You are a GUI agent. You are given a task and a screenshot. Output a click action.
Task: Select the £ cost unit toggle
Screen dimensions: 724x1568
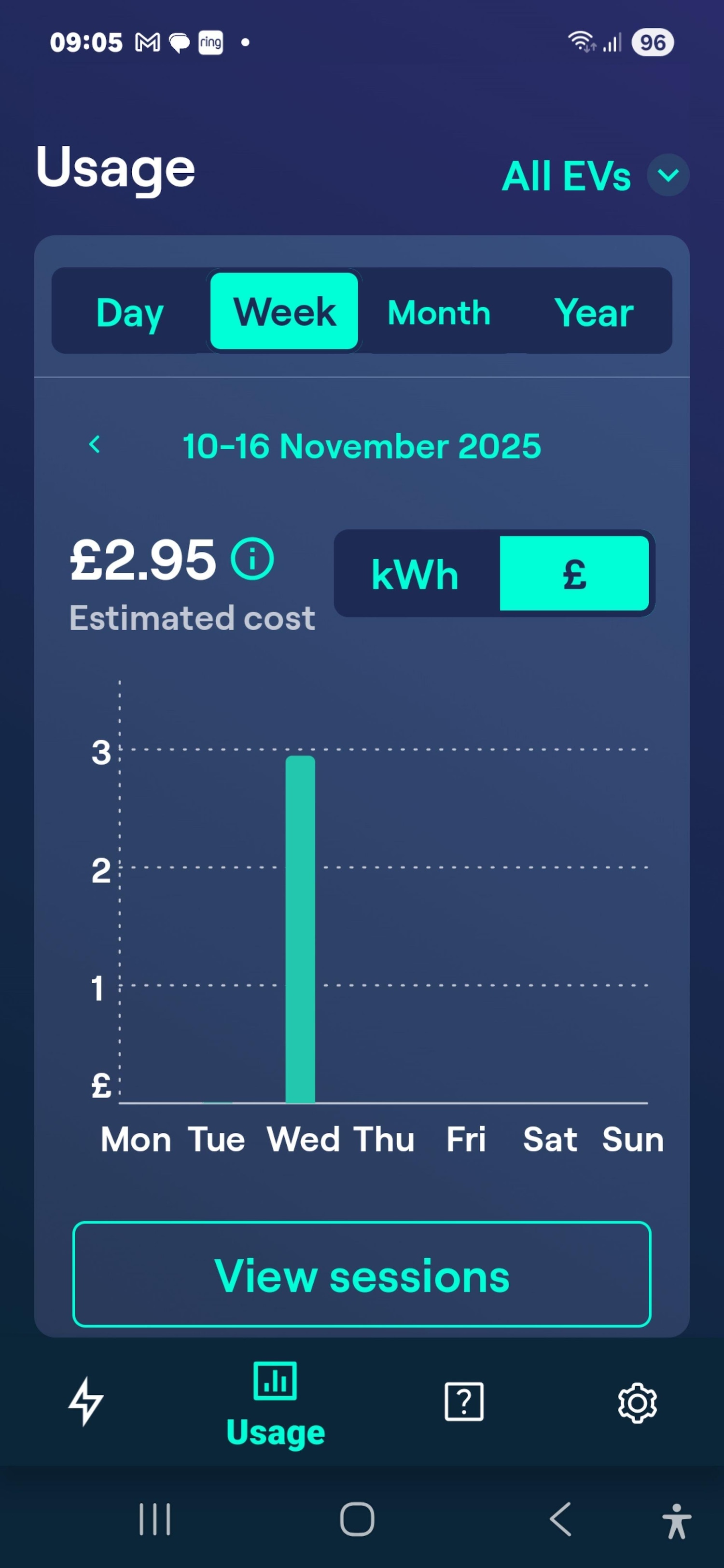coord(574,574)
